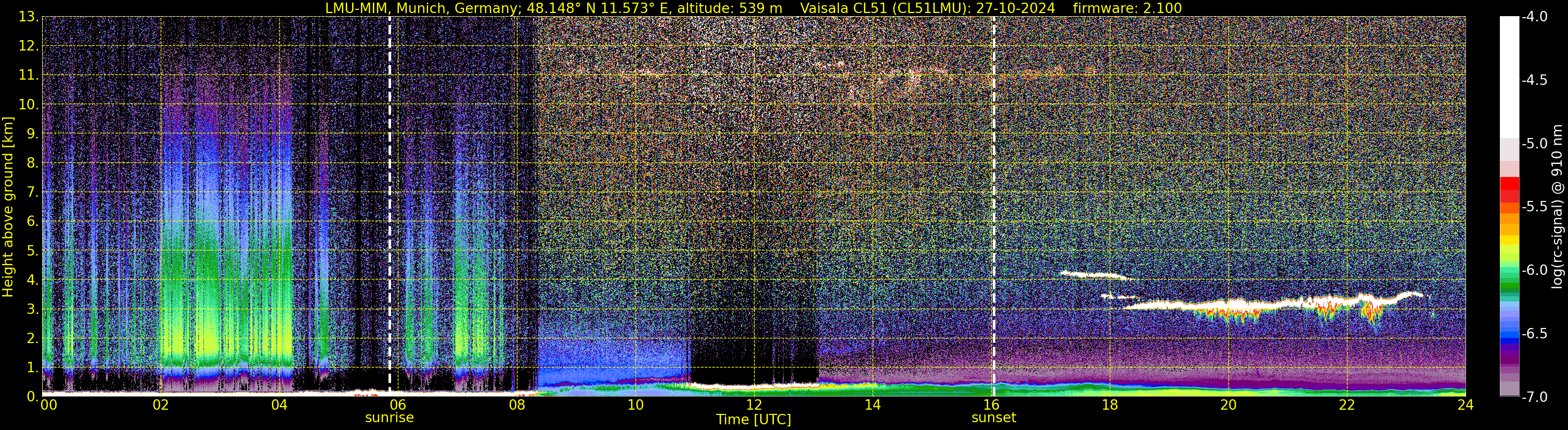Click the 'sunset' label below the time axis
Viewport: 1568px width, 430px height.
[994, 418]
